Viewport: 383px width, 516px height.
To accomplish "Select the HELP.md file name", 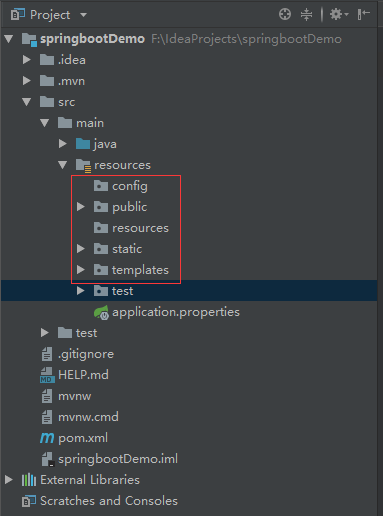I will [83, 375].
